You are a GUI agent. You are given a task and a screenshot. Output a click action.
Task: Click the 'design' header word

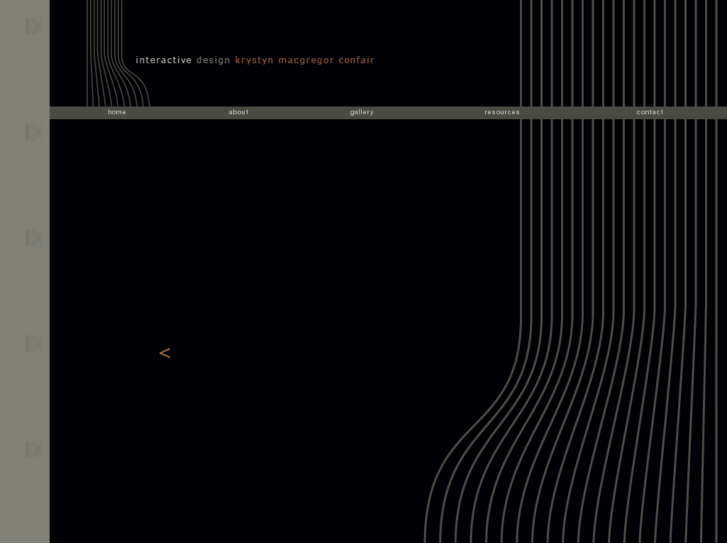[x=213, y=60]
